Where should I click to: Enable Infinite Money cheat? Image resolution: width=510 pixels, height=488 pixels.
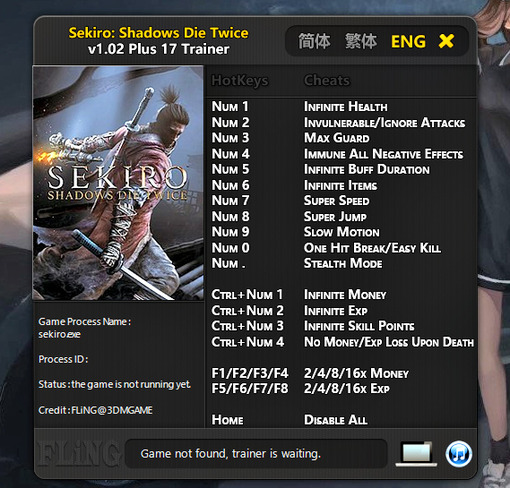345,295
